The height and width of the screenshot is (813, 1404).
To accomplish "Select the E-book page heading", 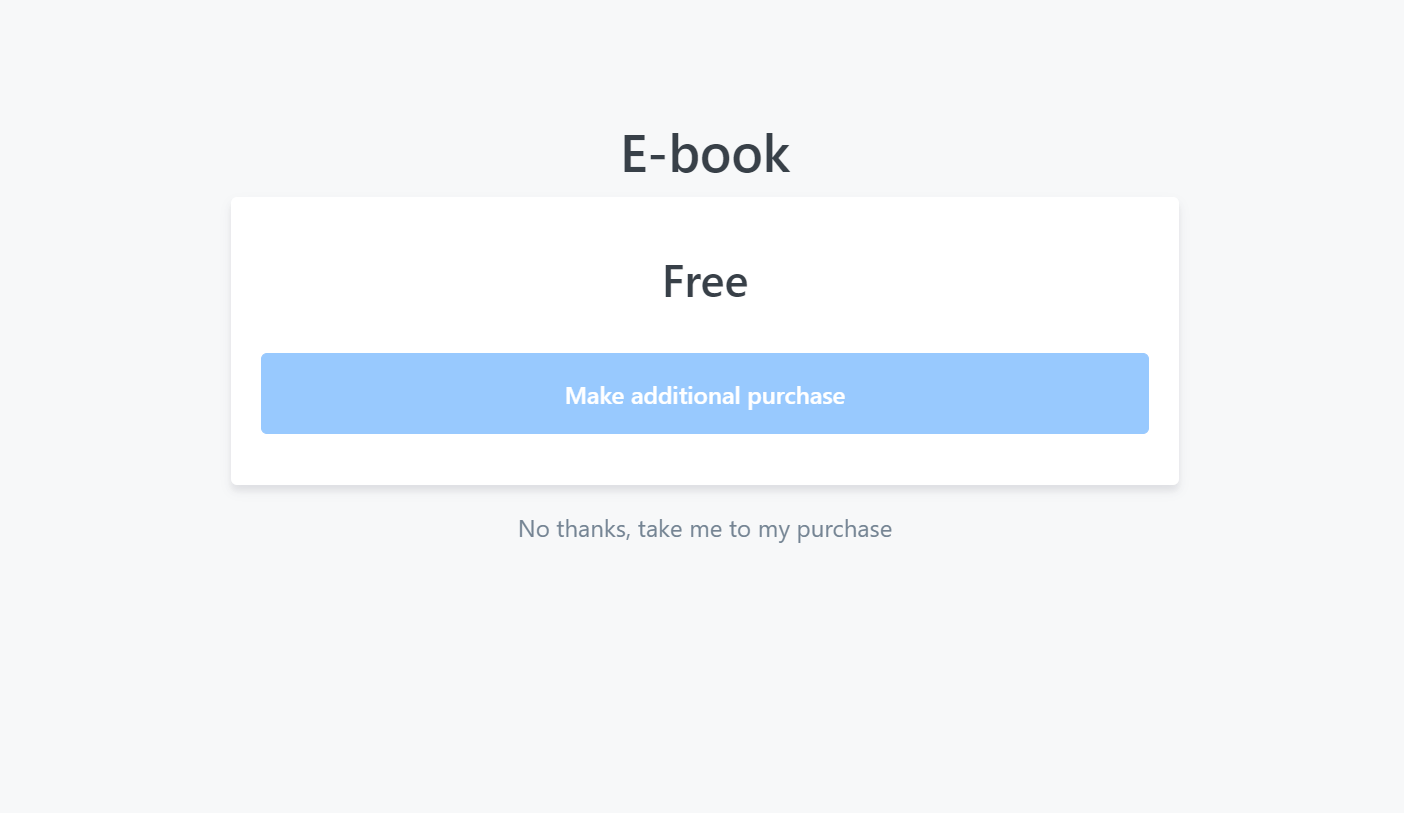I will click(705, 154).
